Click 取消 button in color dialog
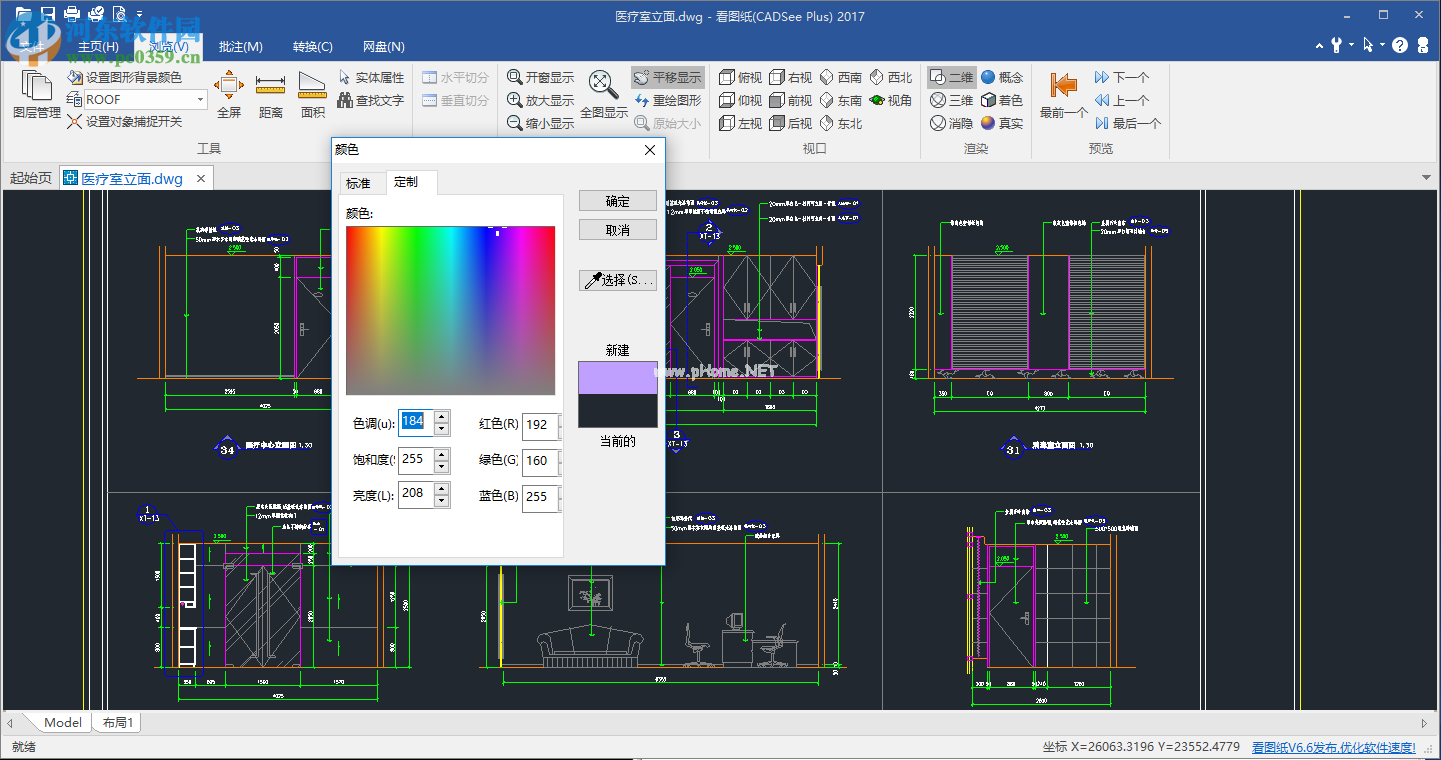 (618, 230)
